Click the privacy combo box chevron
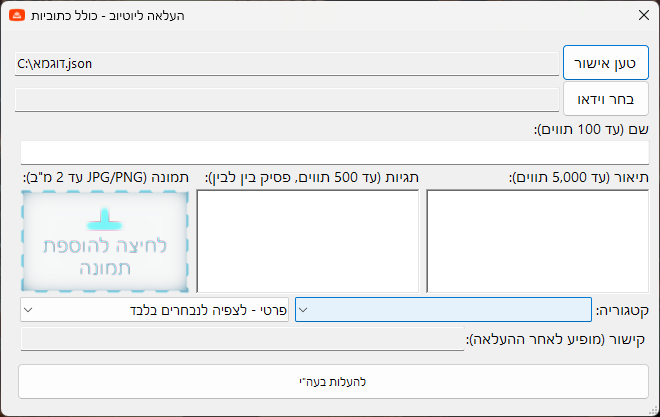The height and width of the screenshot is (417, 660). 28,310
